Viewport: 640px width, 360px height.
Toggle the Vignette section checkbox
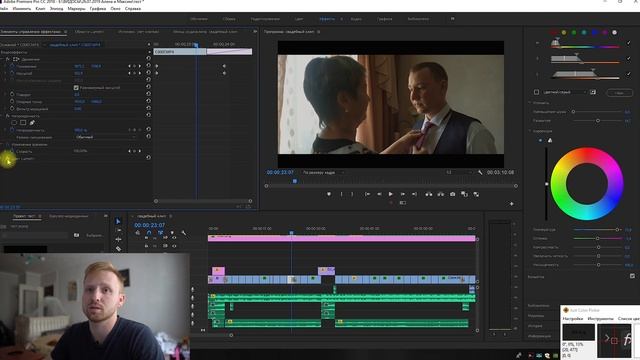point(632,276)
